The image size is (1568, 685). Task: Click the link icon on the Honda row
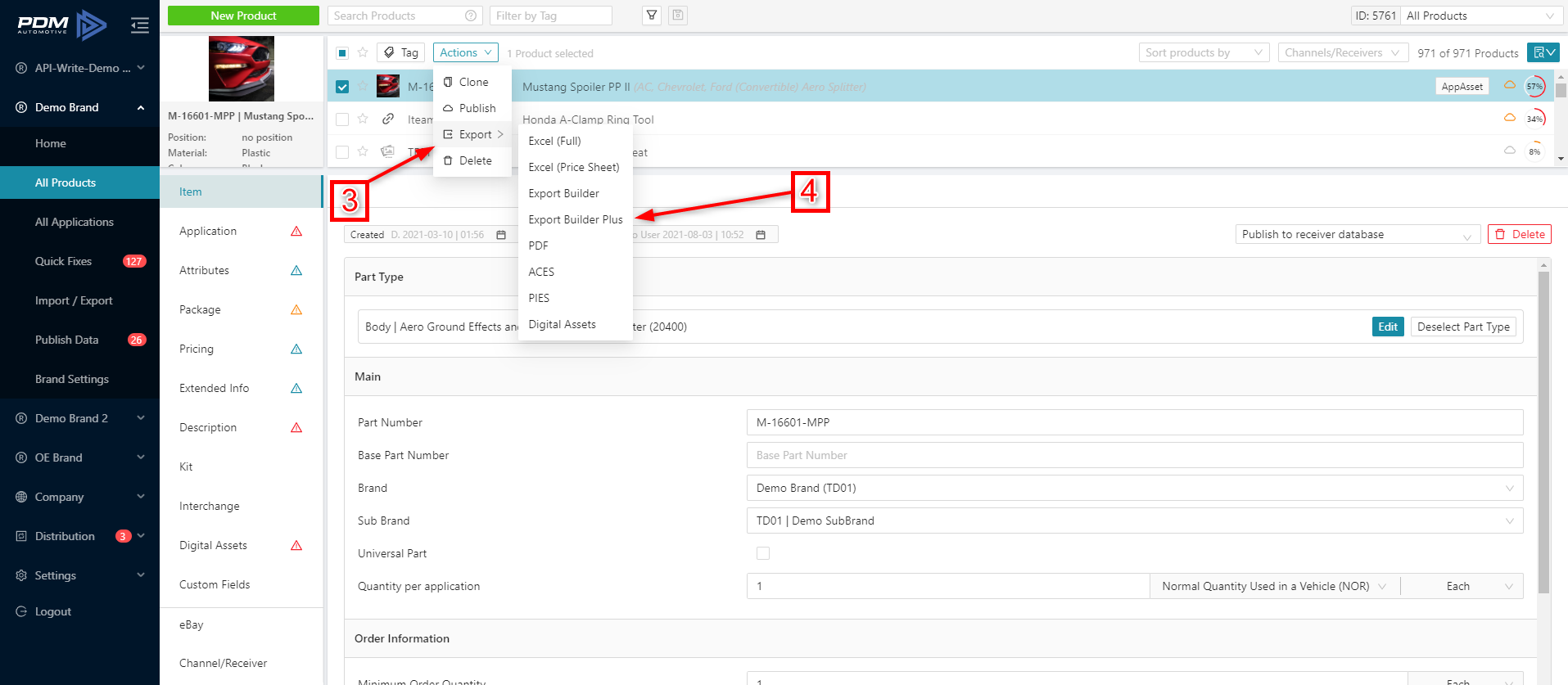click(388, 119)
